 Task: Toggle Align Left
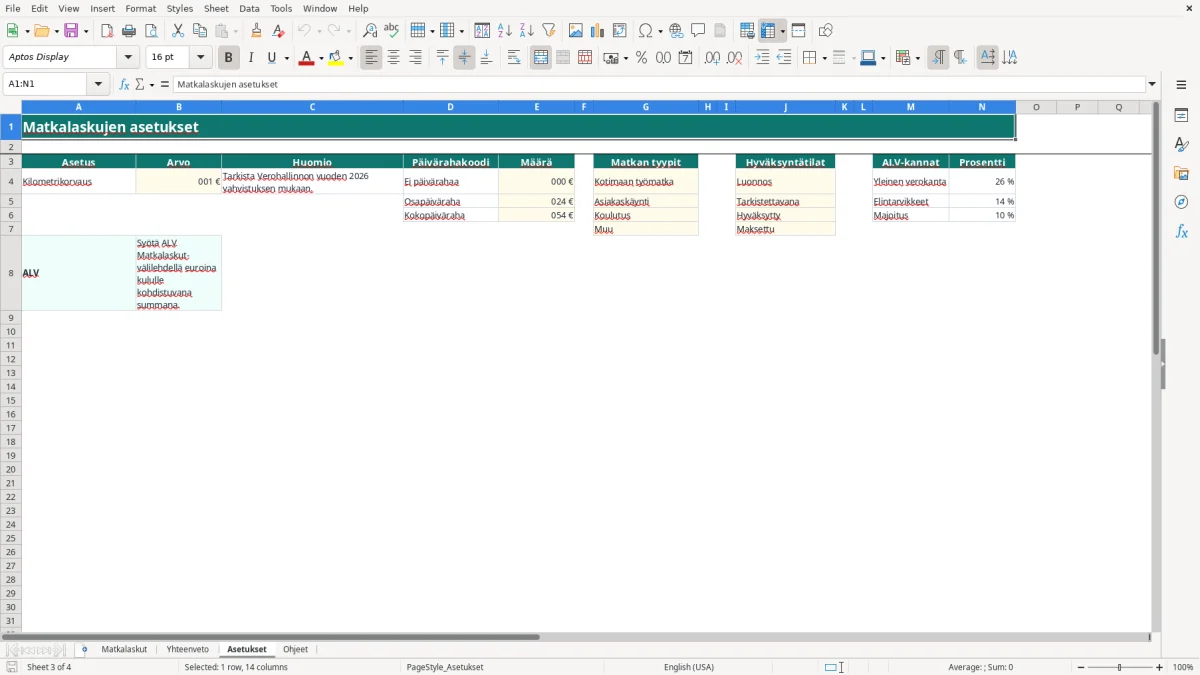pyautogui.click(x=372, y=58)
